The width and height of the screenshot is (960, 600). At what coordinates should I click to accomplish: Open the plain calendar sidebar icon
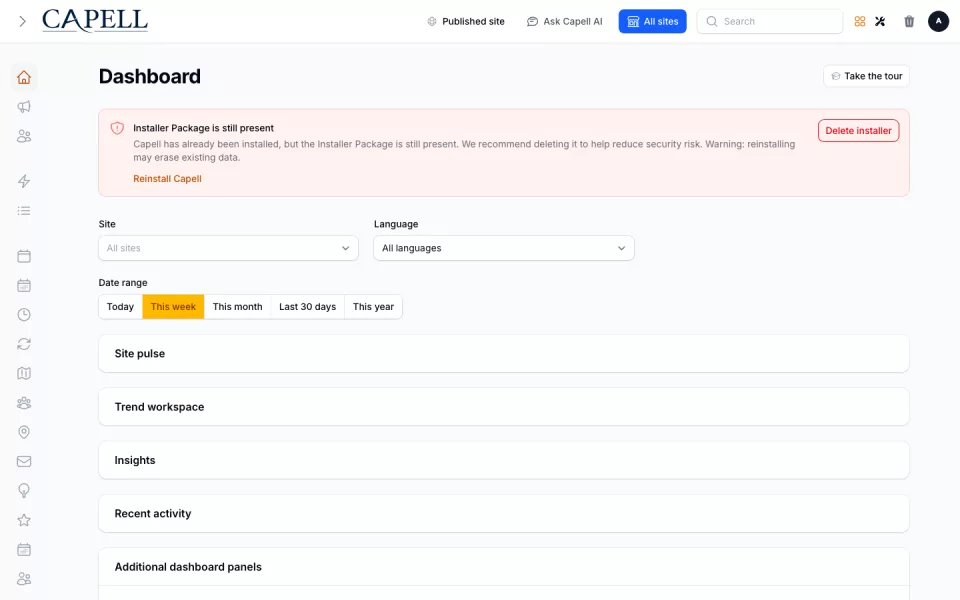tap(24, 256)
